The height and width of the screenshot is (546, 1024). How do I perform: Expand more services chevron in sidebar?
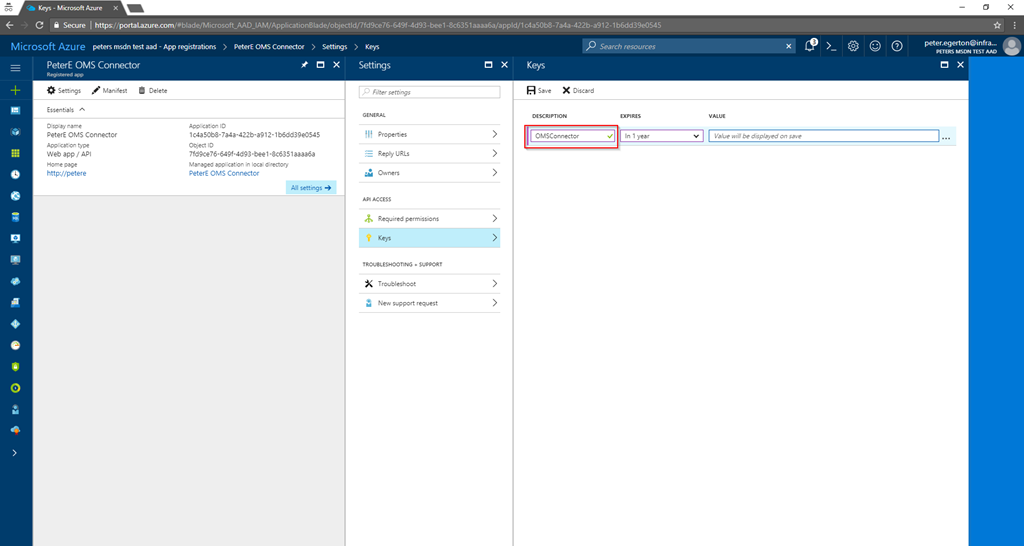point(15,453)
